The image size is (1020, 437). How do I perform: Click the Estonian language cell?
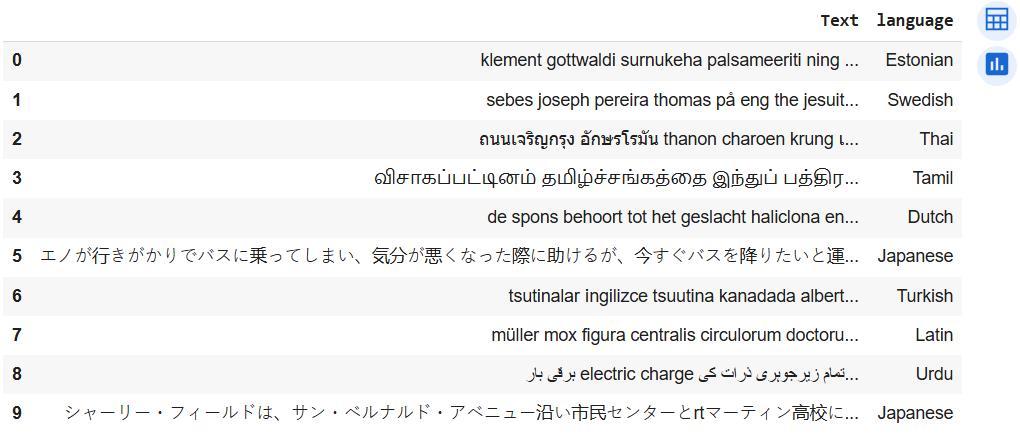pyautogui.click(x=919, y=60)
